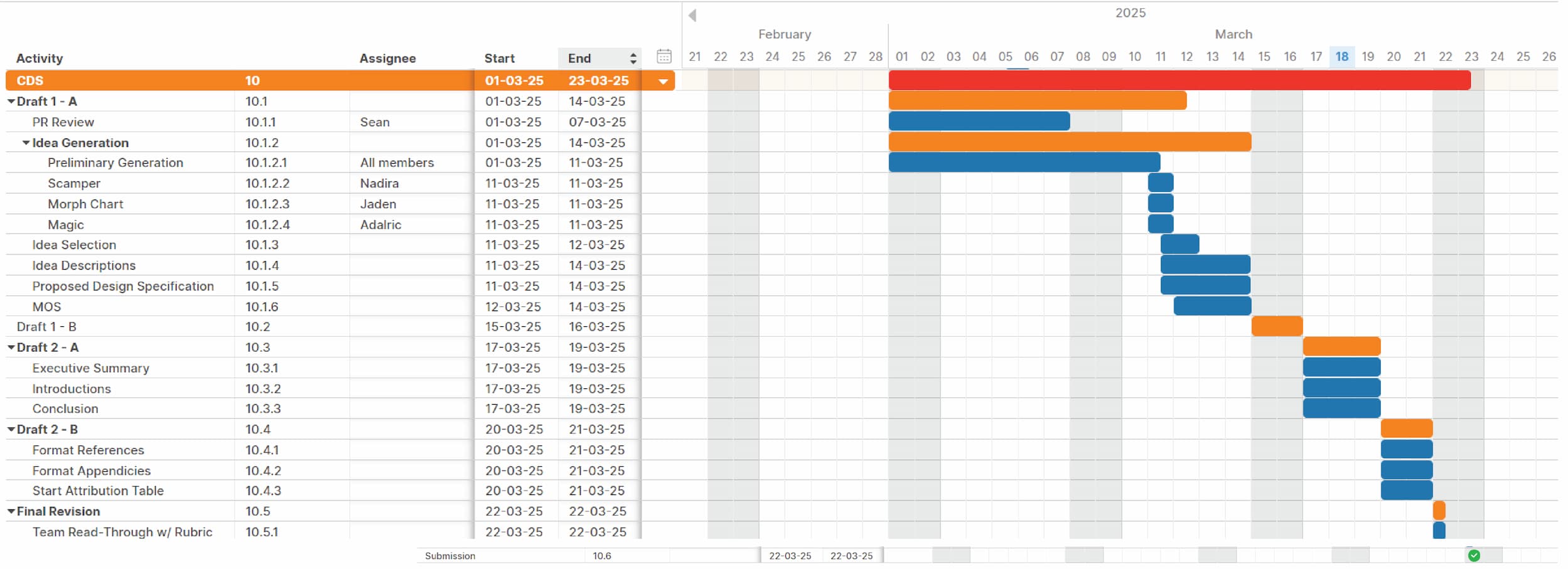Select the Executive Summary task row
The height and width of the screenshot is (569, 1568).
(x=90, y=368)
